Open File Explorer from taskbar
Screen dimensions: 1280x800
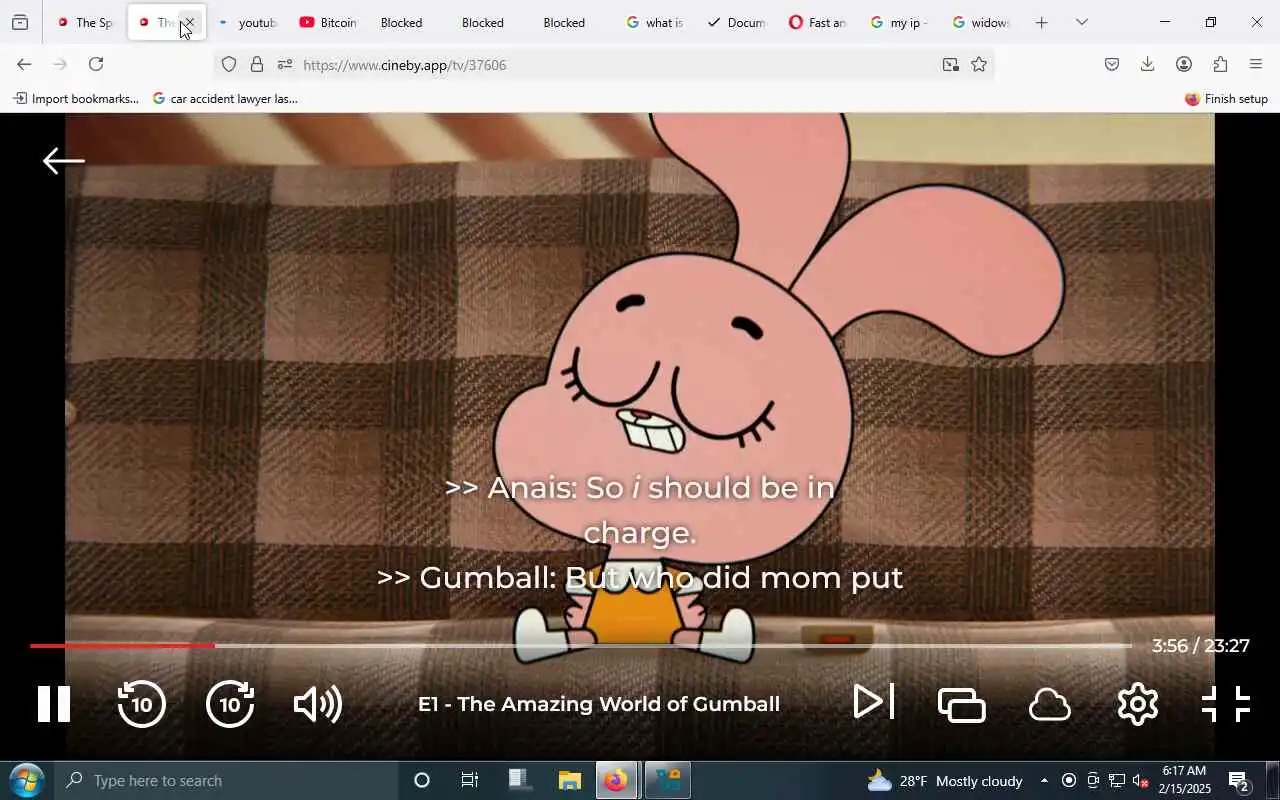(x=569, y=781)
